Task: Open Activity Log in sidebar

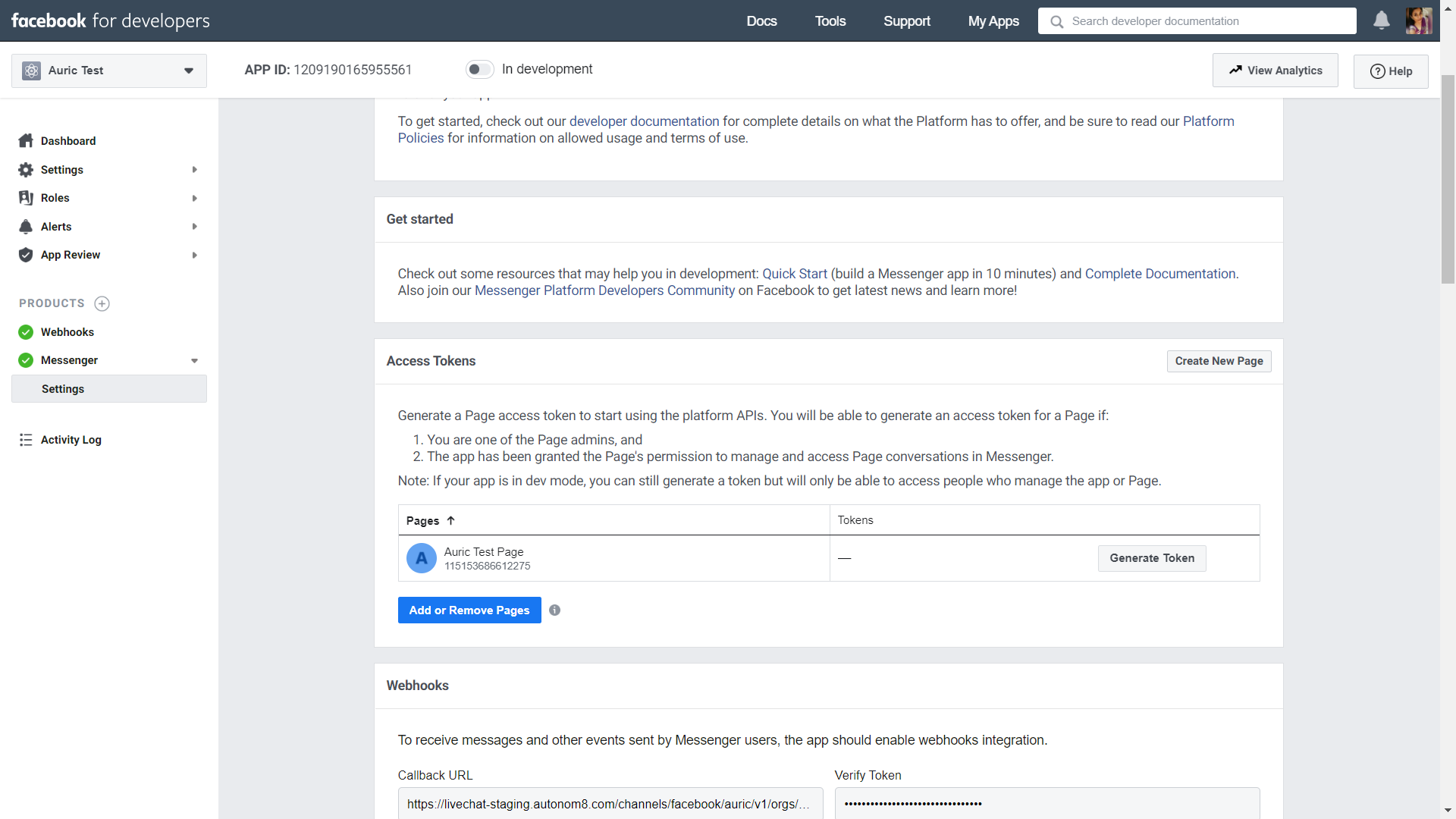Action: [71, 440]
